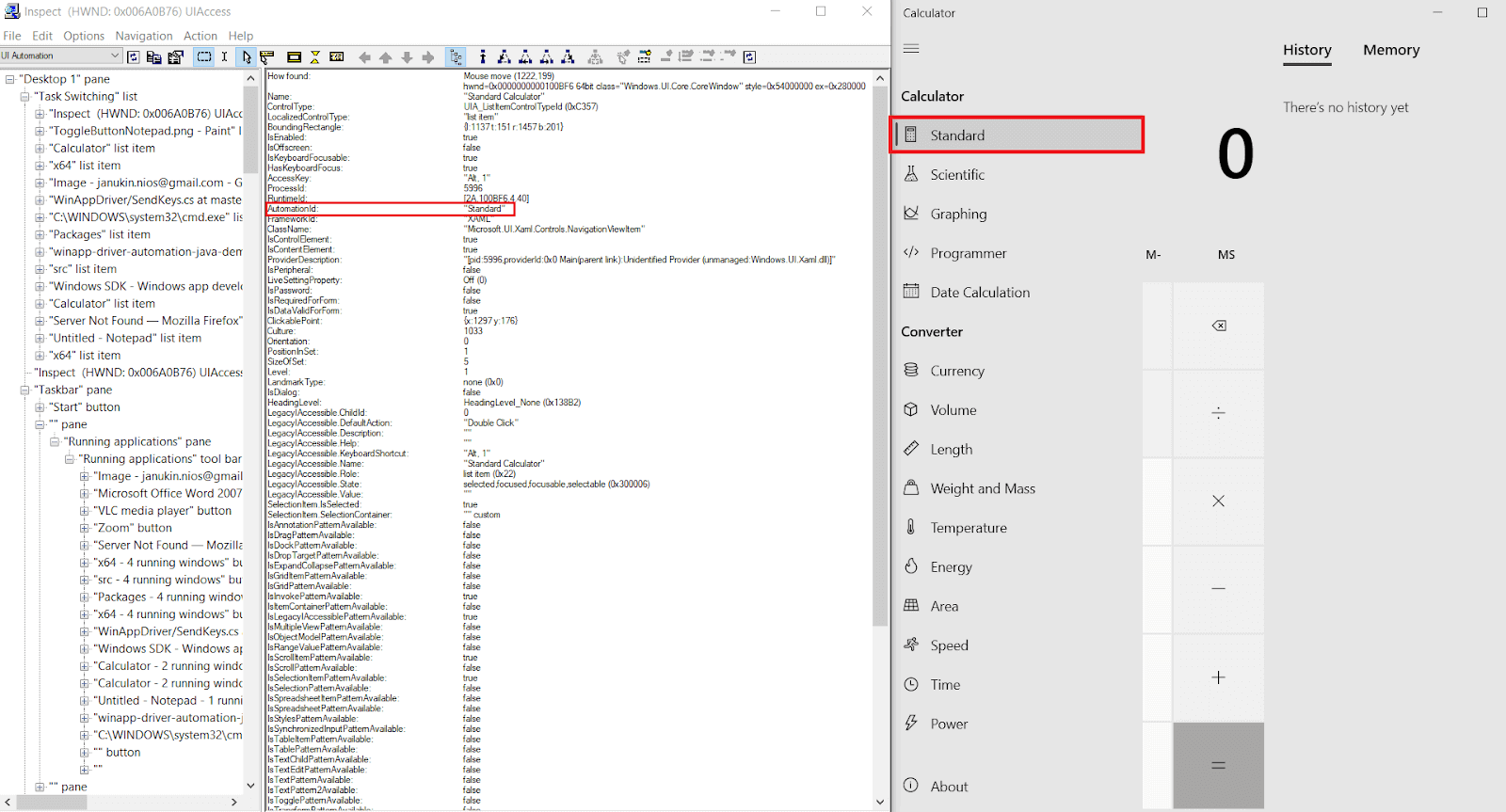Collapse the "Running applications" tool bar node
Image resolution: width=1506 pixels, height=812 pixels.
point(70,459)
